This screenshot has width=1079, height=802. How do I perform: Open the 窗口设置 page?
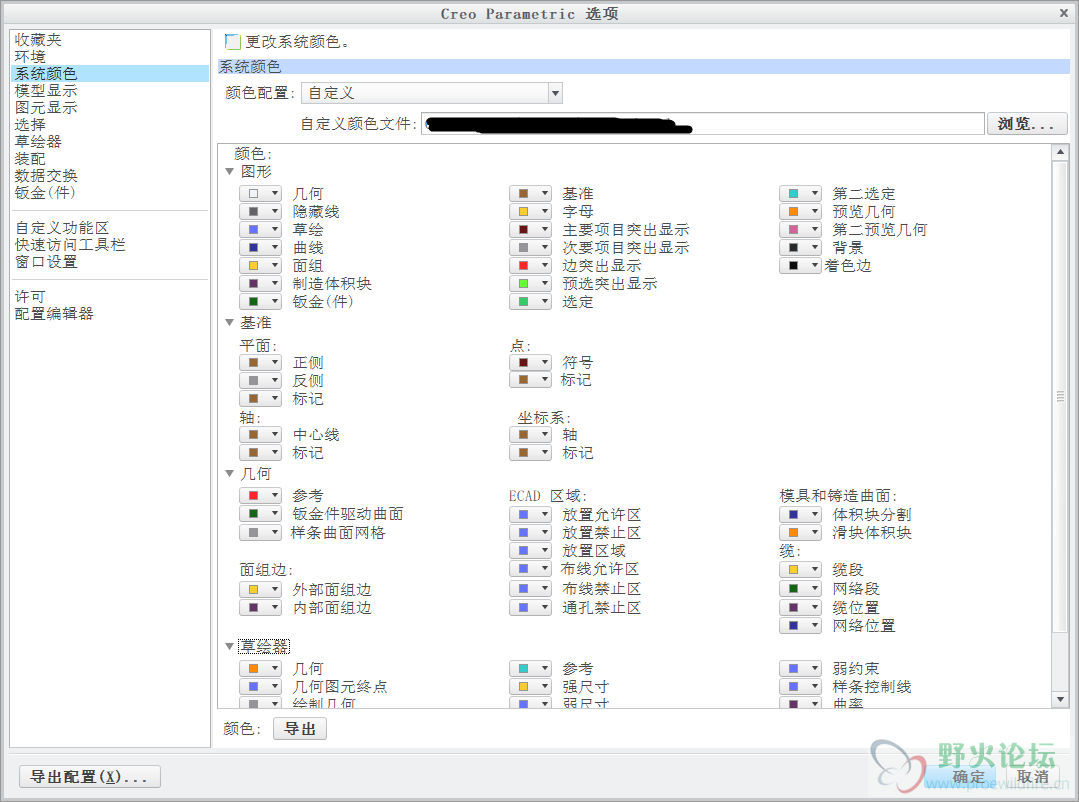(46, 262)
